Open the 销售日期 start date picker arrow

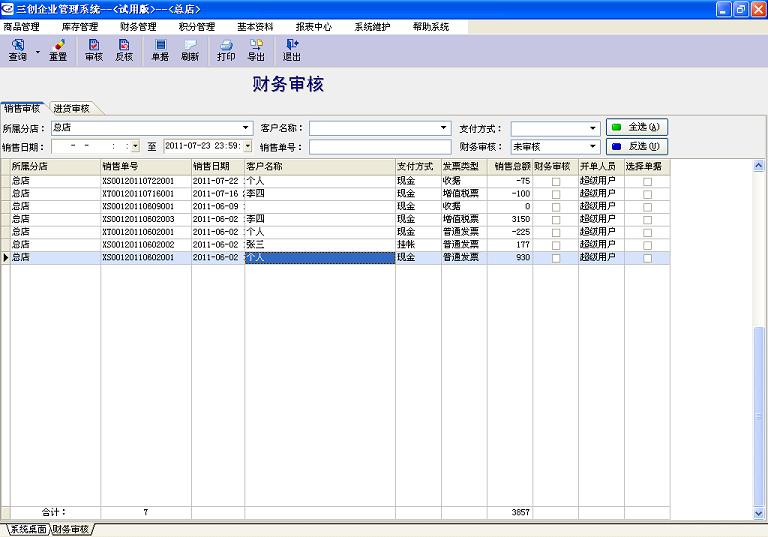pyautogui.click(x=135, y=146)
